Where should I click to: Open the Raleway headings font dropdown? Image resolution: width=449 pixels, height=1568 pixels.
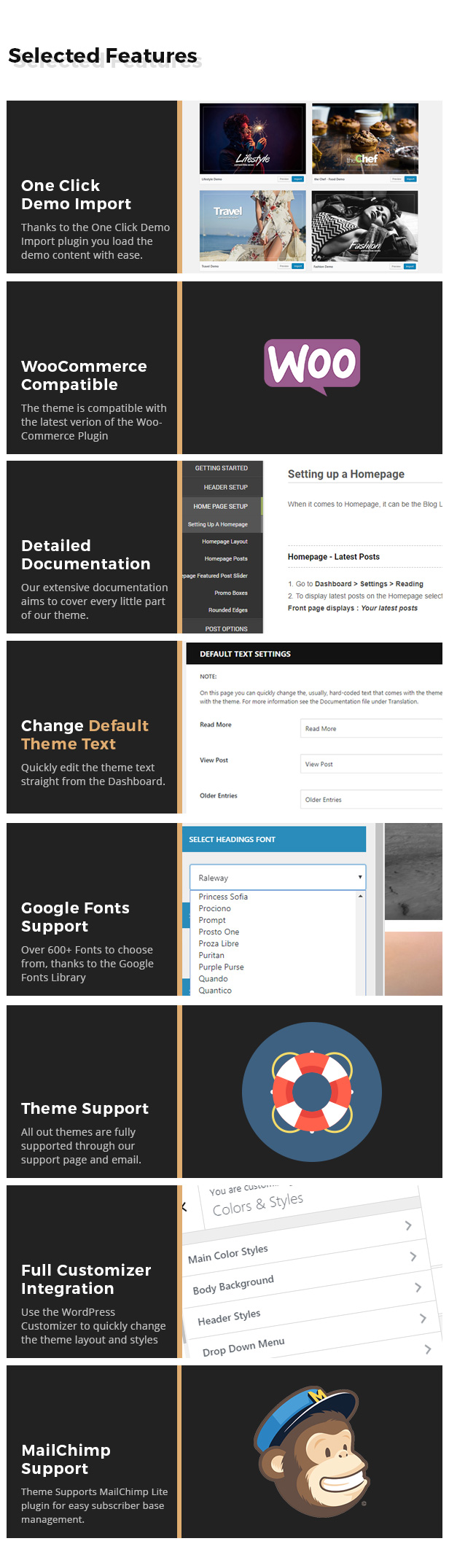coord(278,878)
